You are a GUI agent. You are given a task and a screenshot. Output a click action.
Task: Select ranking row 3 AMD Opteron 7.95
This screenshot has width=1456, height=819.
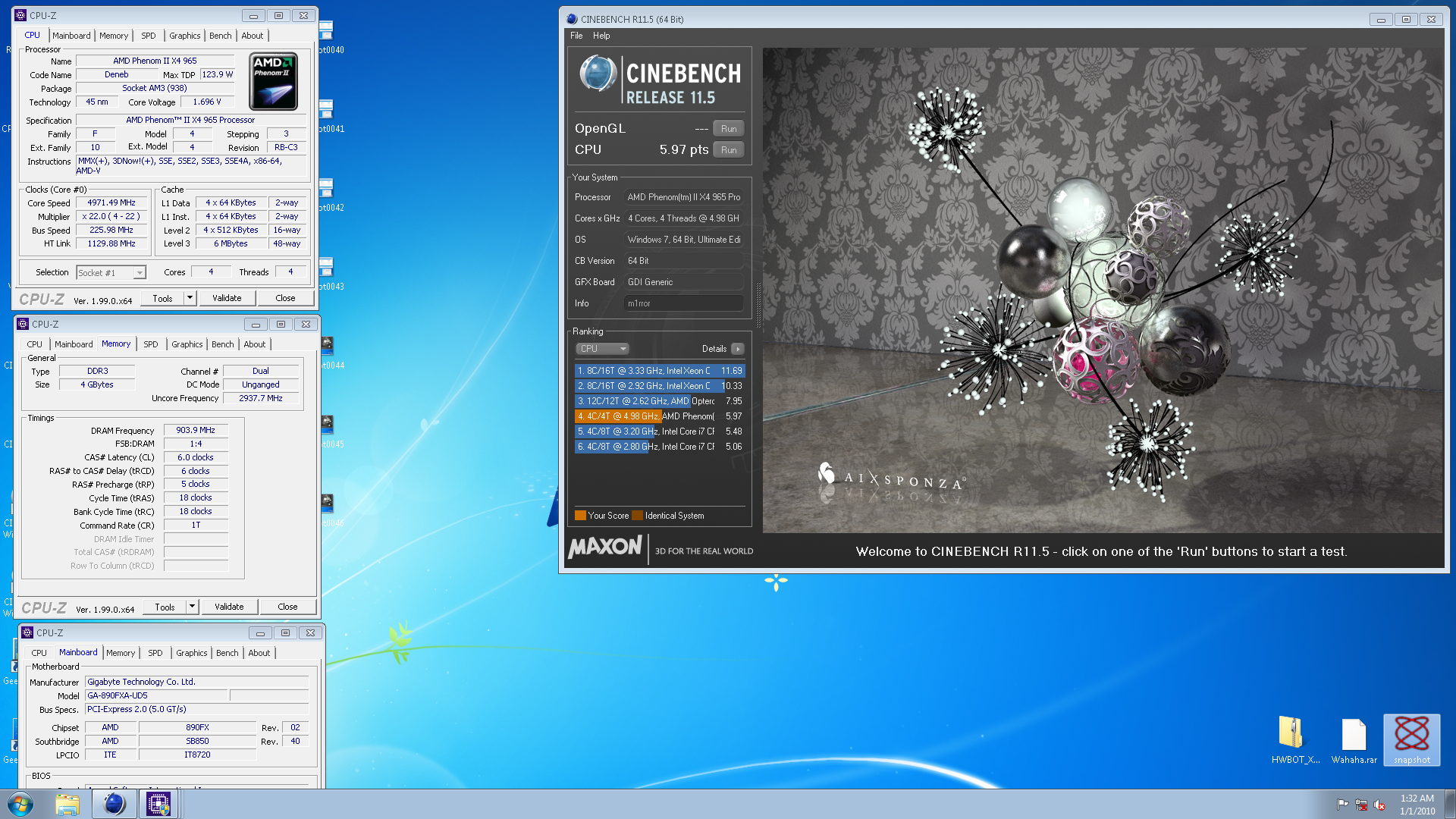[660, 401]
